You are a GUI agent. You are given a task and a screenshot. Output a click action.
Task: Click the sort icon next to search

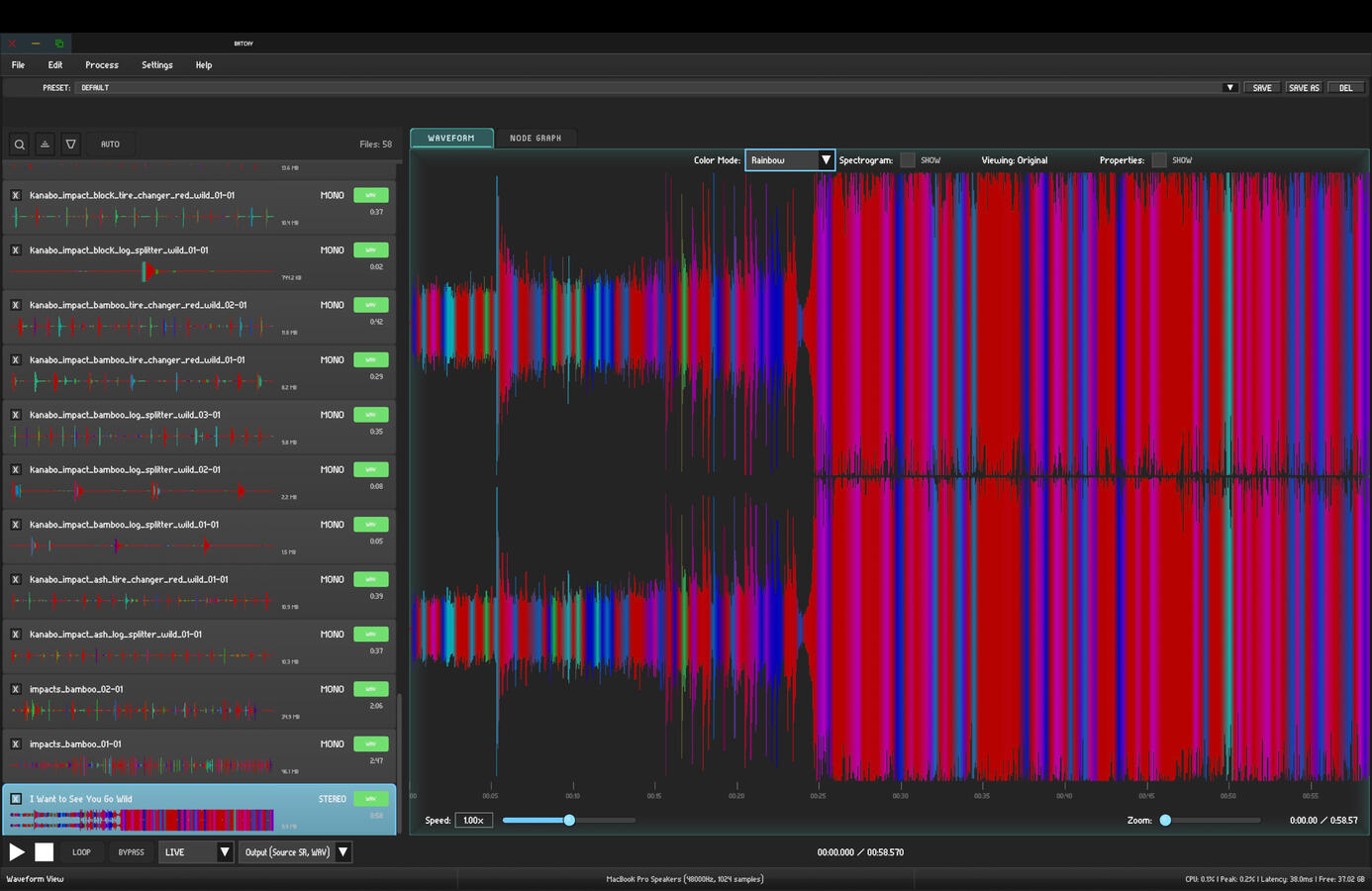coord(45,145)
